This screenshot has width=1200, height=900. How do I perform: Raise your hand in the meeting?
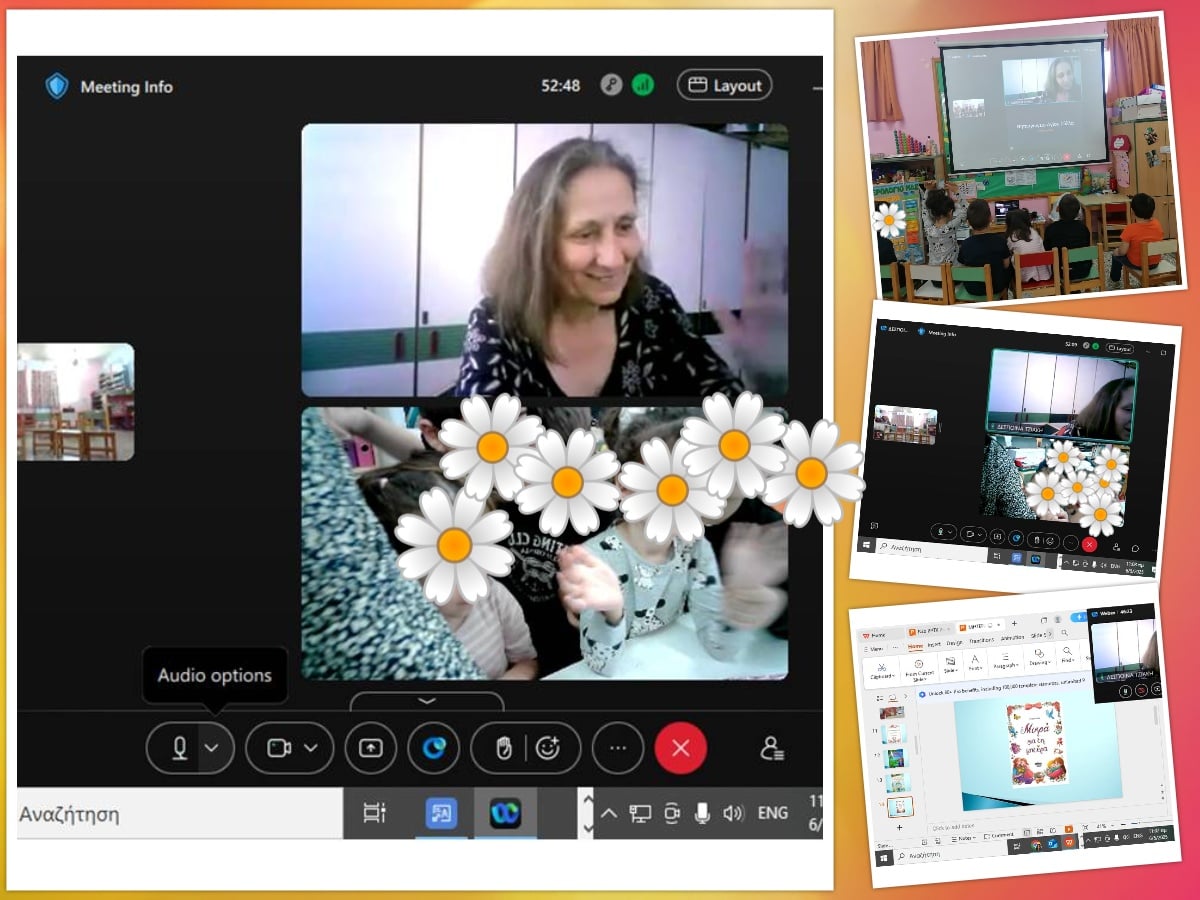[505, 748]
